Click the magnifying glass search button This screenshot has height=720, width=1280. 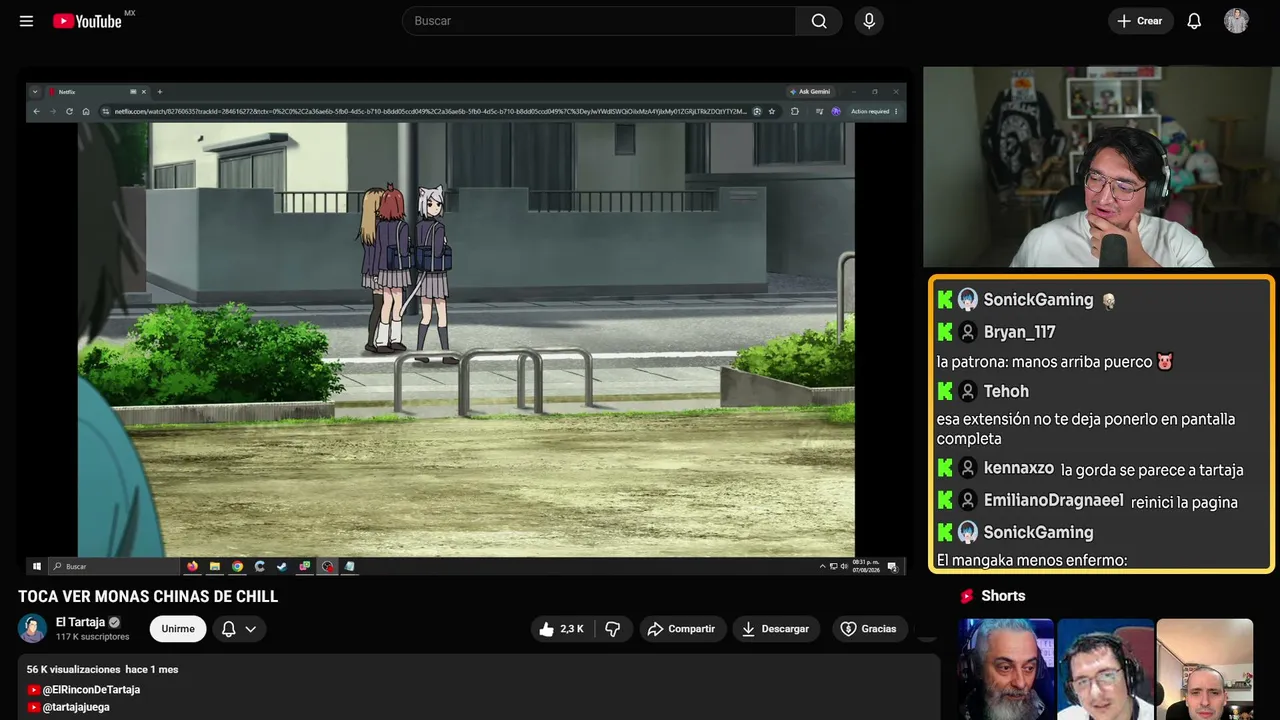point(819,21)
